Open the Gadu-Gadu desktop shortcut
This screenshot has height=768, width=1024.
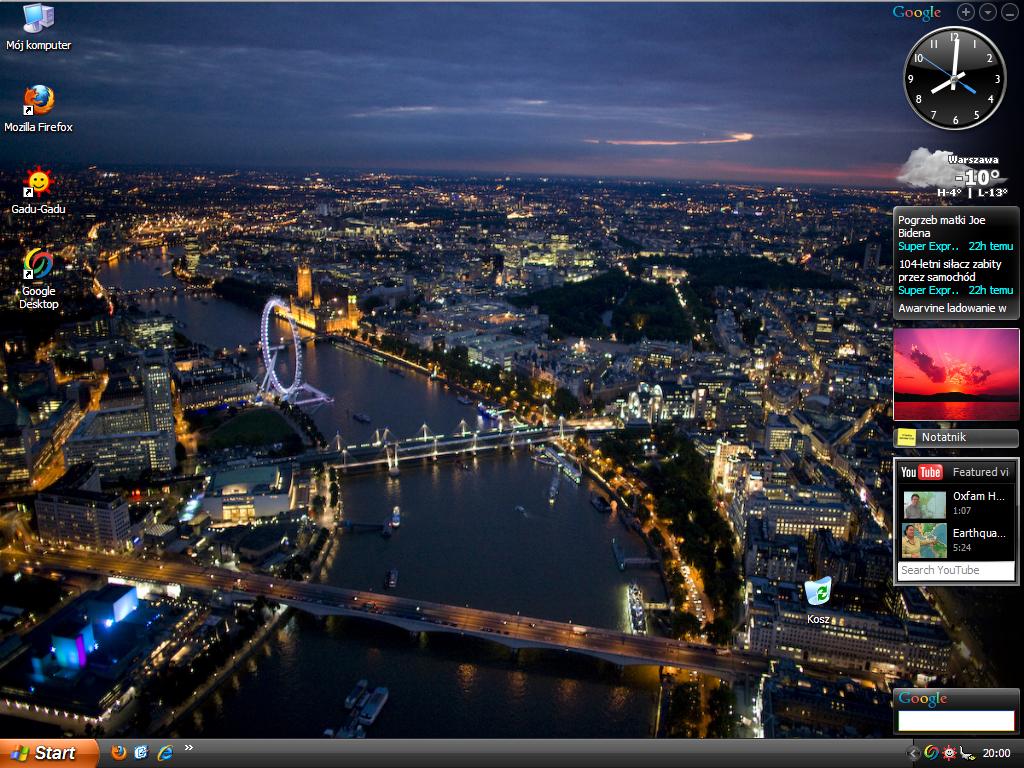[38, 183]
